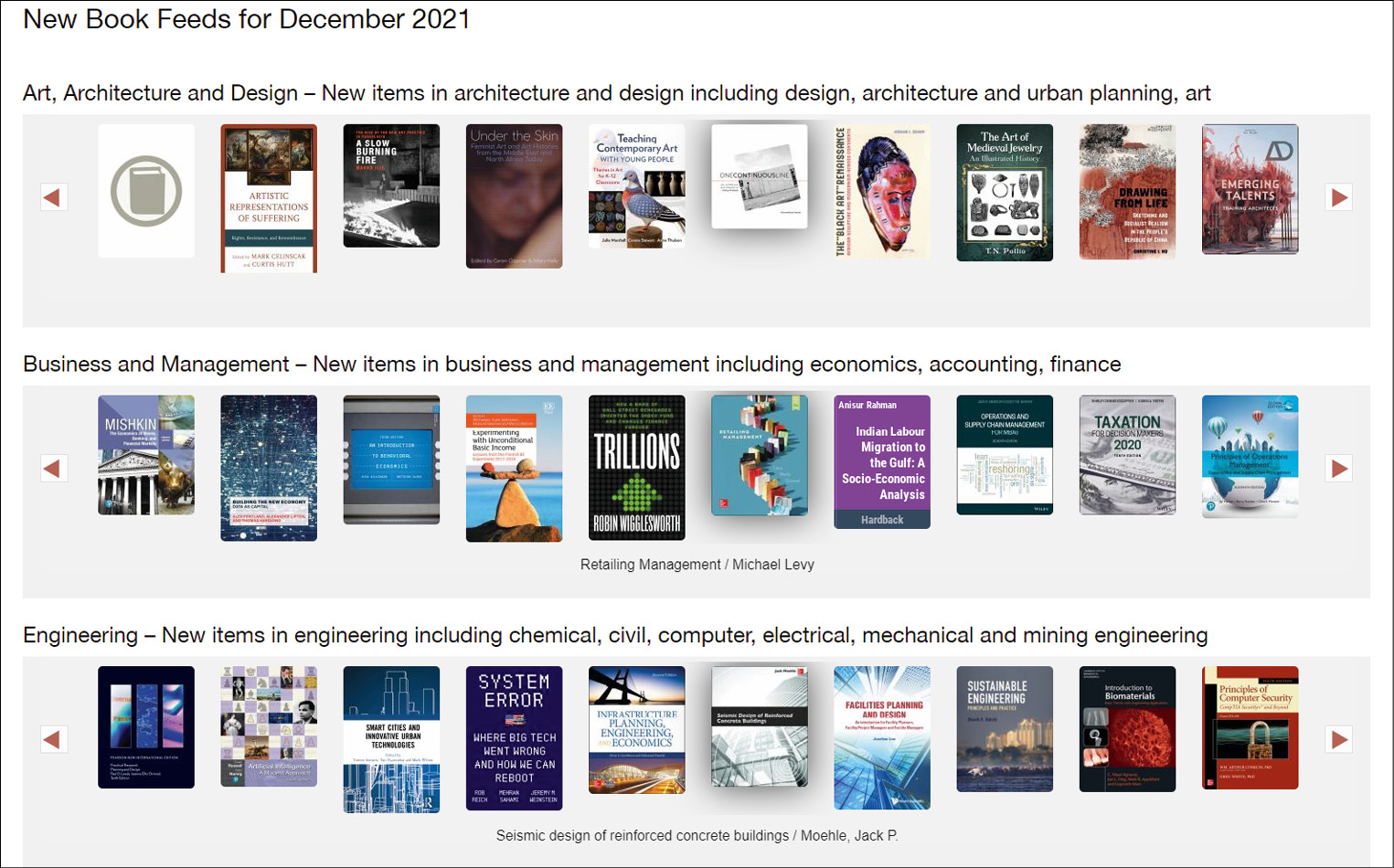Open The Art of Medieval Jewelry cover

[1005, 193]
